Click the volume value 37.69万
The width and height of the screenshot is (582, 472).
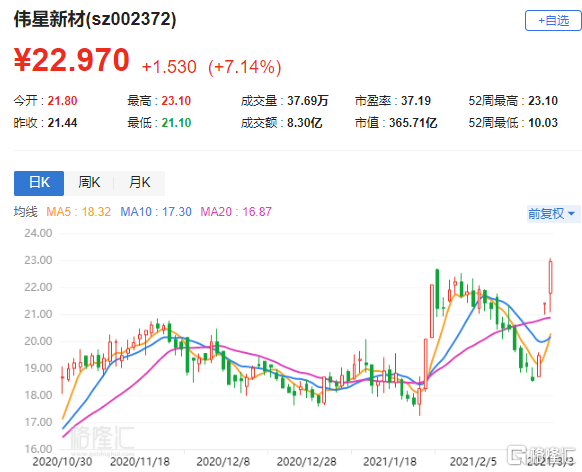pos(308,101)
